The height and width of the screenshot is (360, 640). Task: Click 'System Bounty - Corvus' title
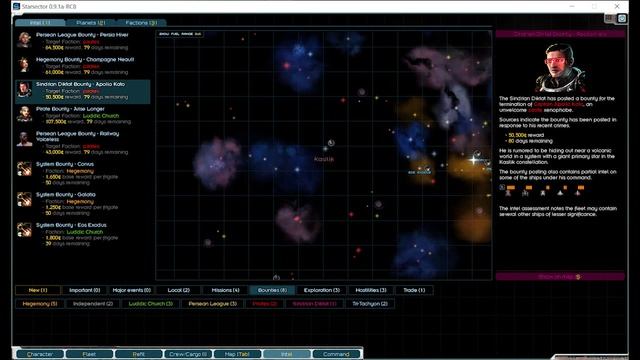[64, 164]
